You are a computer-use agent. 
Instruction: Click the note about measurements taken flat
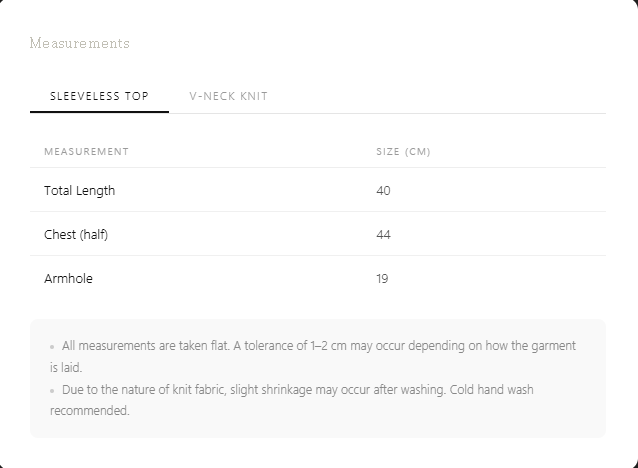(313, 356)
